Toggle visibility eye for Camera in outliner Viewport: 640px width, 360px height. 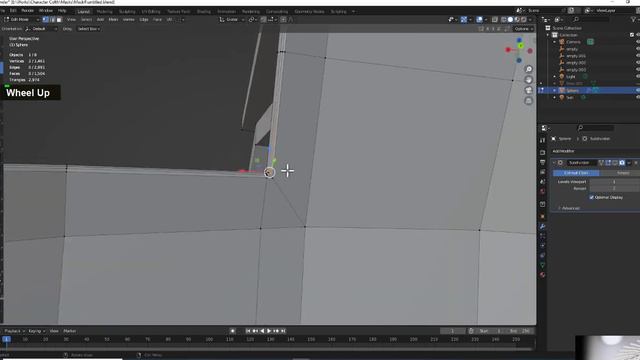pyautogui.click(x=638, y=42)
